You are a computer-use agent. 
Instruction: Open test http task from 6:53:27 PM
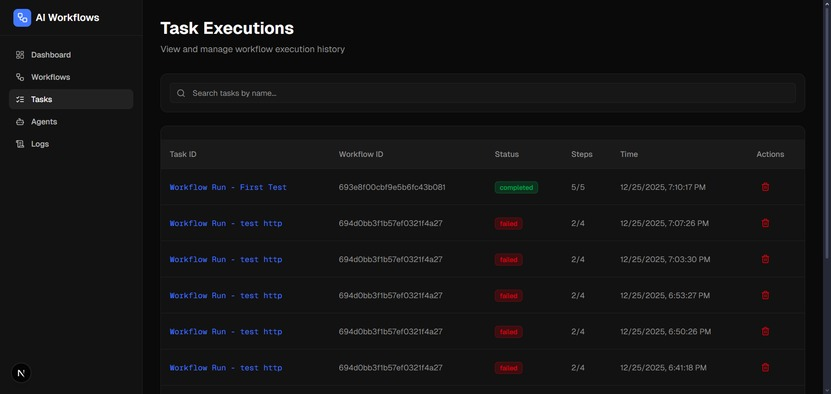pos(226,295)
